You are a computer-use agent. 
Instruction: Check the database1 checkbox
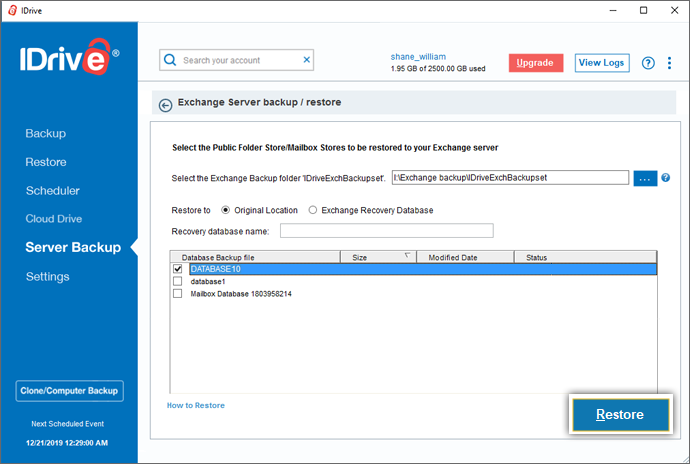tap(178, 281)
